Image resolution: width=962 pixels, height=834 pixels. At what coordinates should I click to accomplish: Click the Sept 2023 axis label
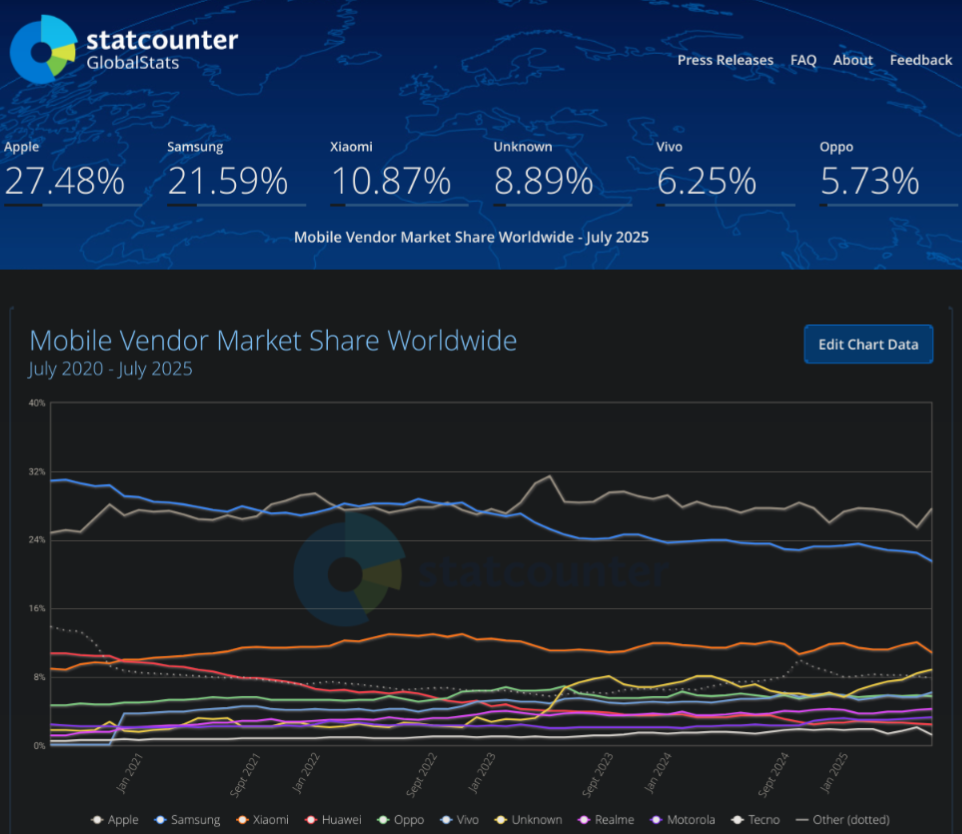[597, 774]
